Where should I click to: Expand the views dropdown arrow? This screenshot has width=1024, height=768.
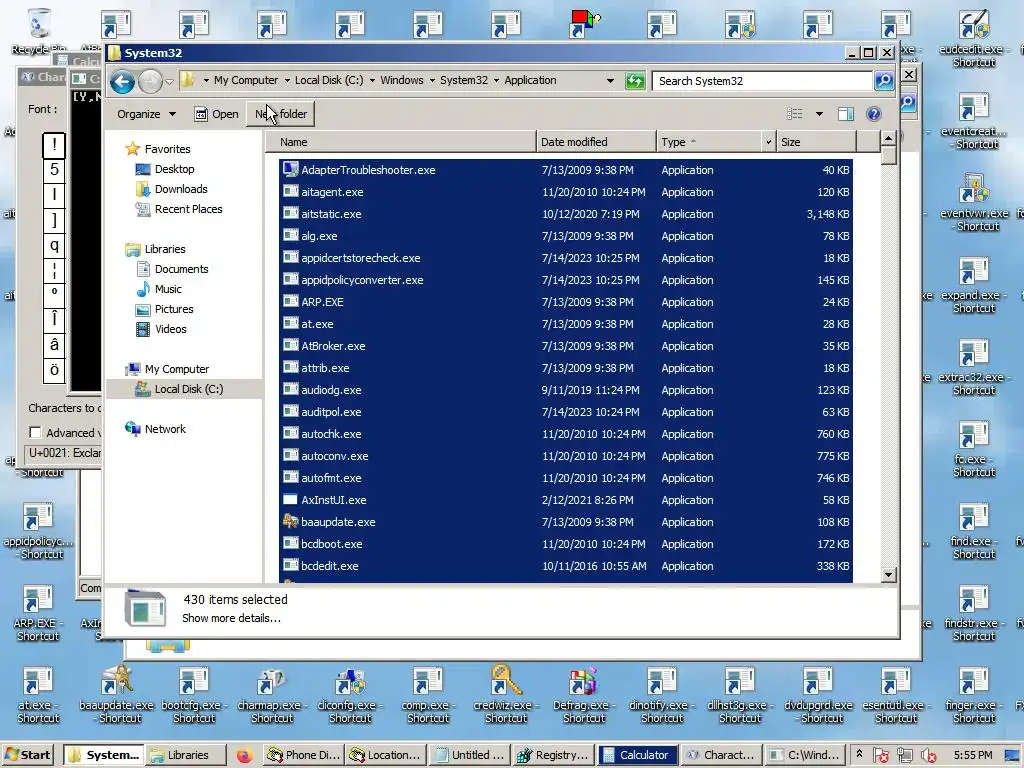coord(819,114)
